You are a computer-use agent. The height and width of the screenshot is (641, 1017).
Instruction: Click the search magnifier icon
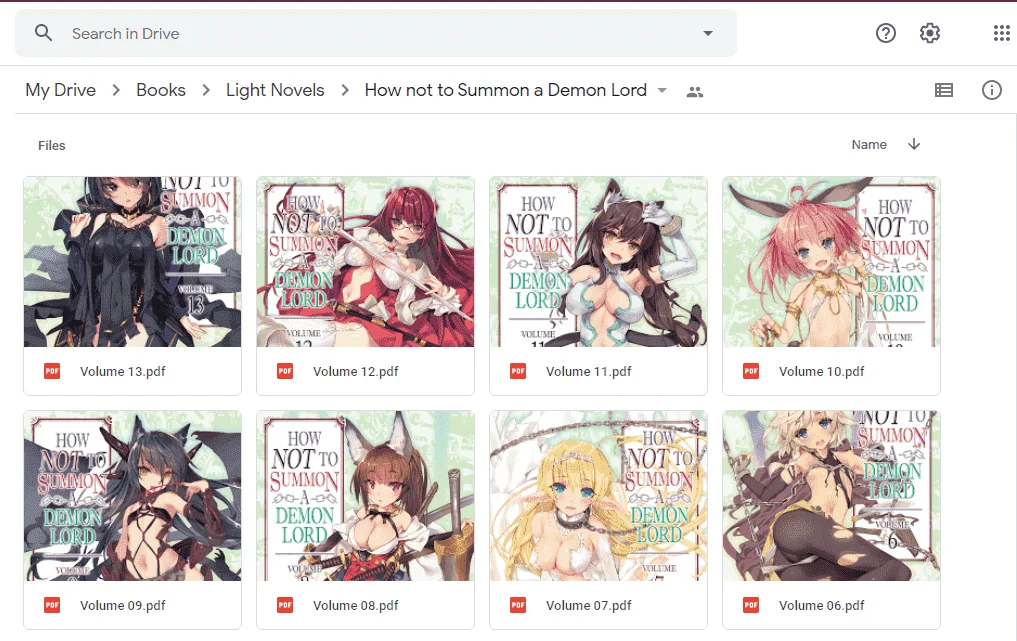point(43,33)
